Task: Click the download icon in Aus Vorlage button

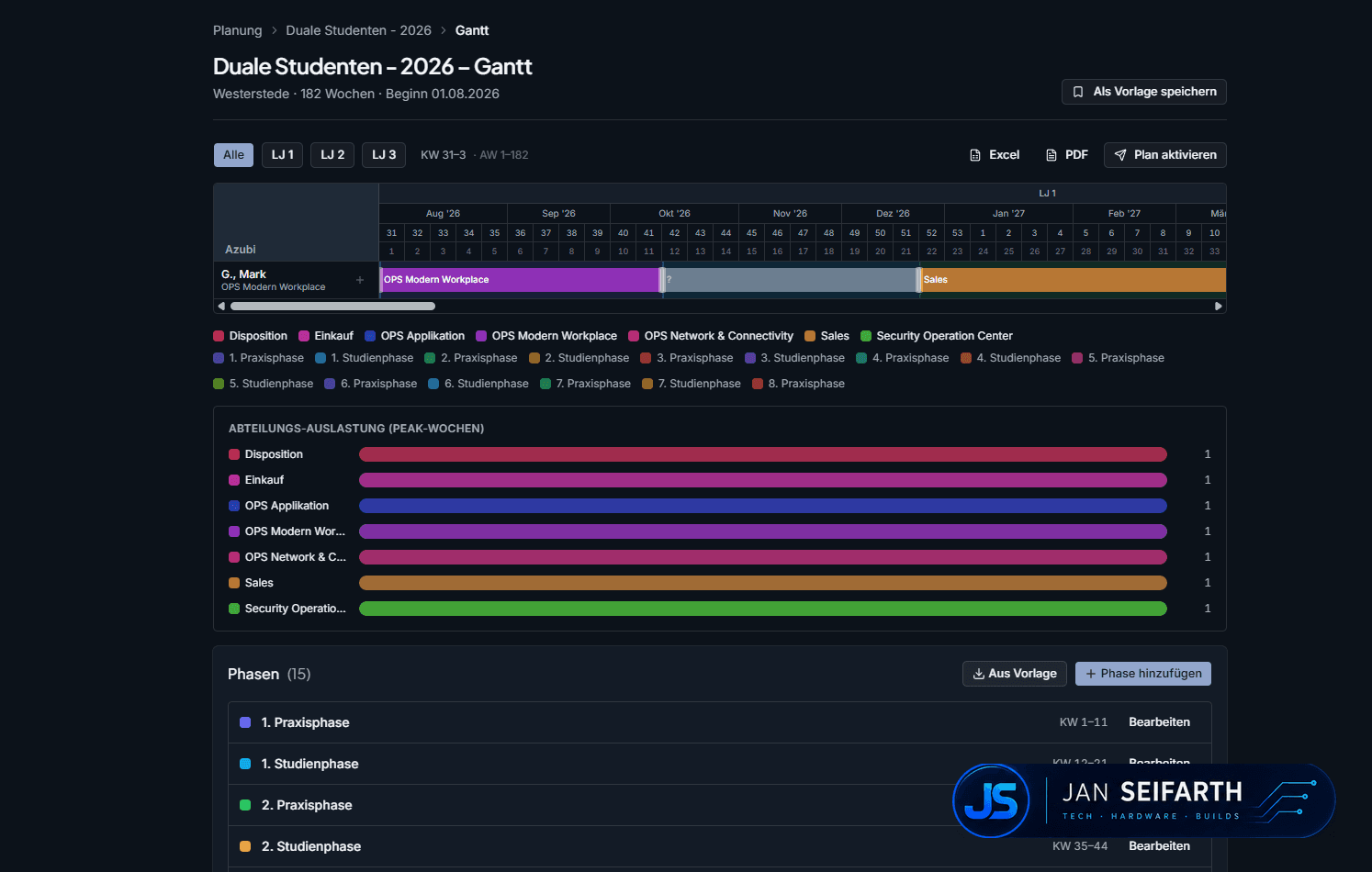Action: click(979, 674)
